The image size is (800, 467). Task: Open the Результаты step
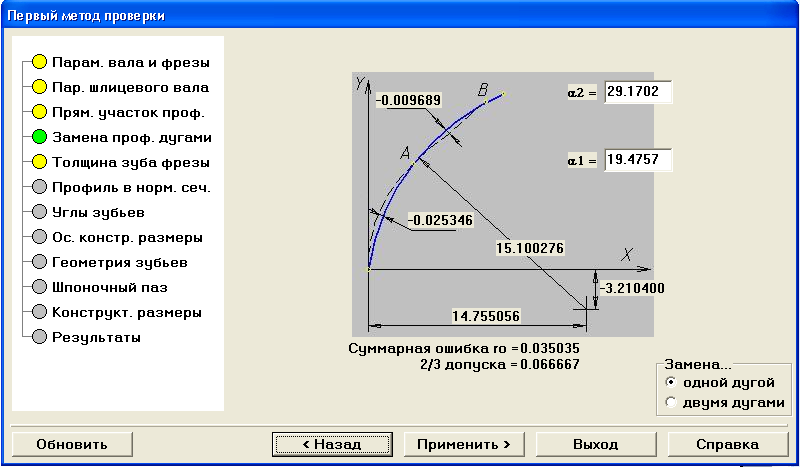tap(96, 338)
